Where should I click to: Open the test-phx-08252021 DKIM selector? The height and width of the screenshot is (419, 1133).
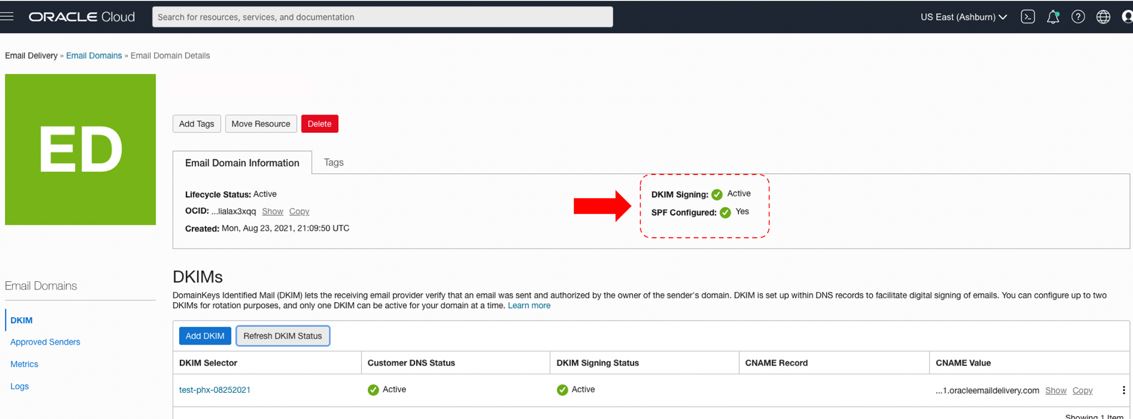(x=215, y=390)
